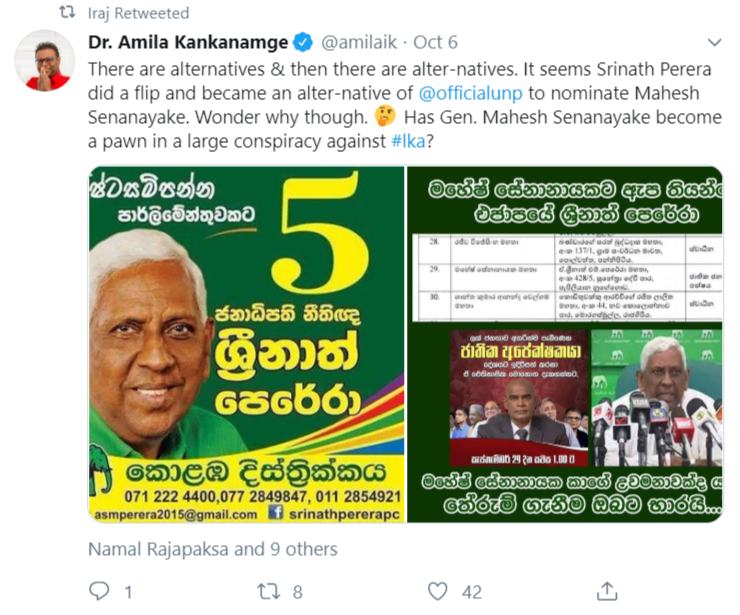Open the #lka hashtag link
Screen dimensions: 740x615
coord(409,141)
